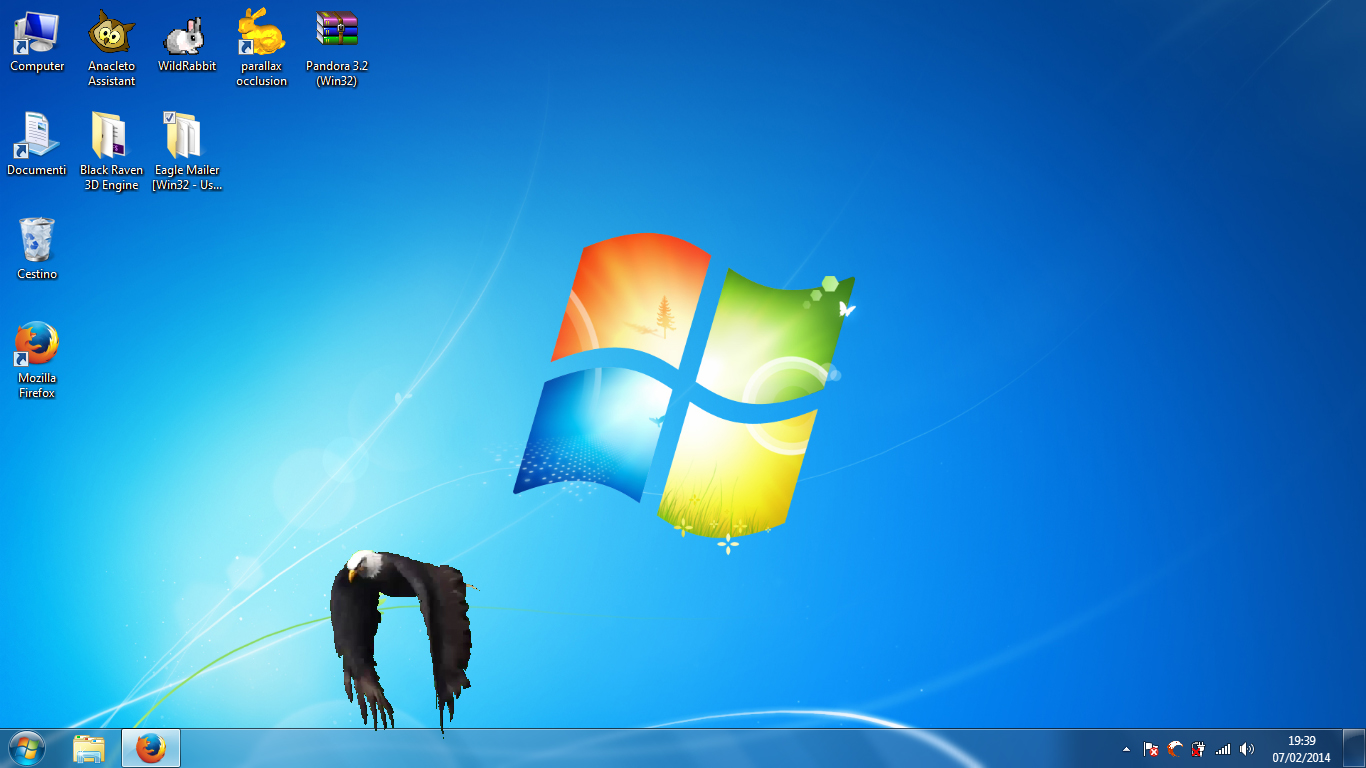Select the Mozilla Firefox desktop shortcut
1366x768 pixels.
[37, 360]
